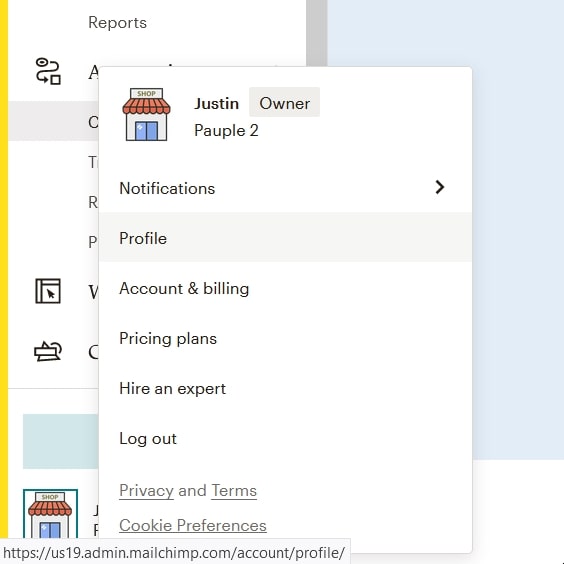Click the sidebar vertical scrollbar
The height and width of the screenshot is (564, 564).
pos(317,33)
